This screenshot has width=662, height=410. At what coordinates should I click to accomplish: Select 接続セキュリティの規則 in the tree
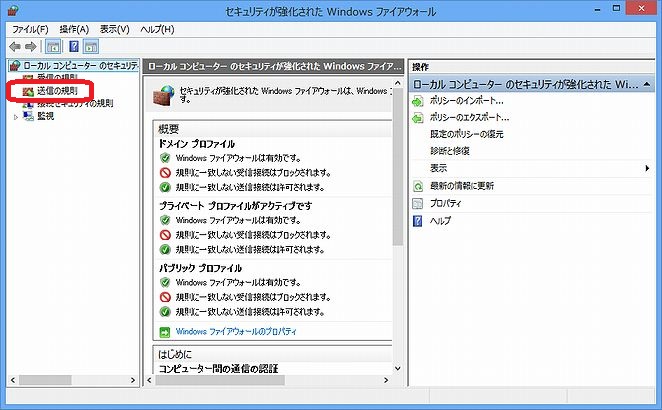coord(75,103)
